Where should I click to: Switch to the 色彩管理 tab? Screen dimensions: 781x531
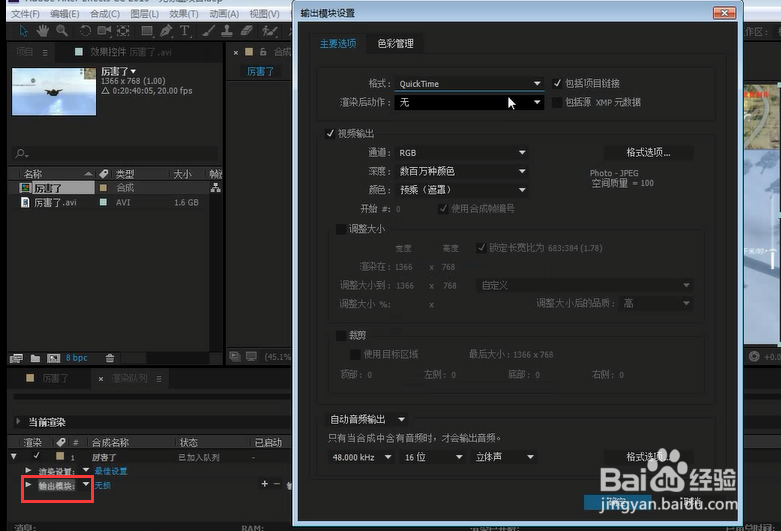point(395,44)
